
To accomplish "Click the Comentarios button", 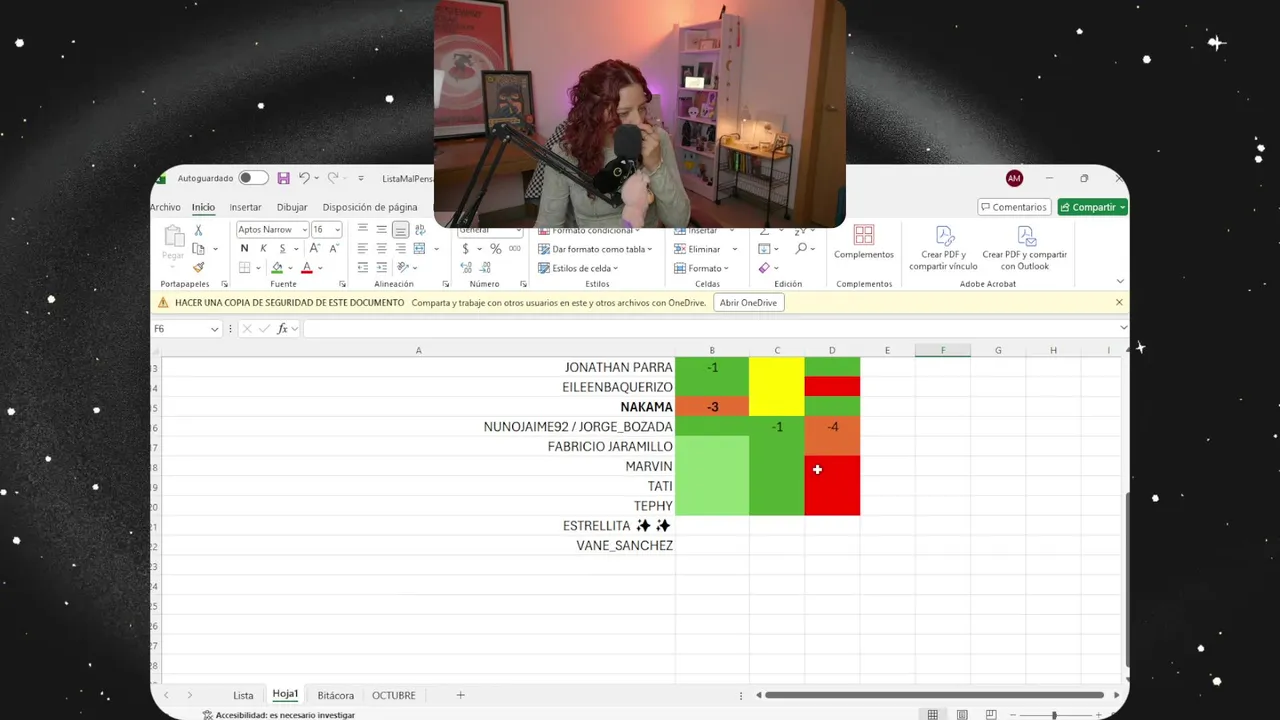I will click(1013, 207).
